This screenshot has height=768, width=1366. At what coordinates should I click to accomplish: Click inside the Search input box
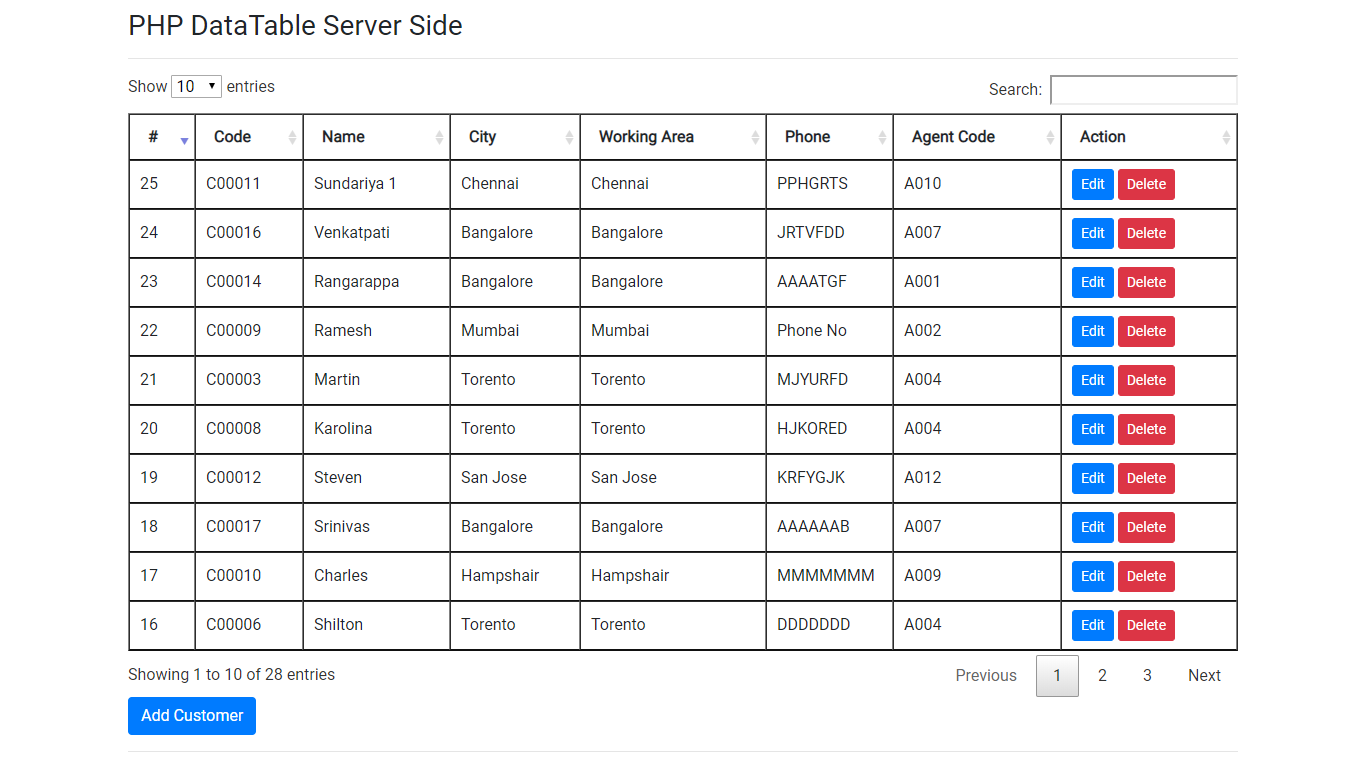coord(1143,89)
